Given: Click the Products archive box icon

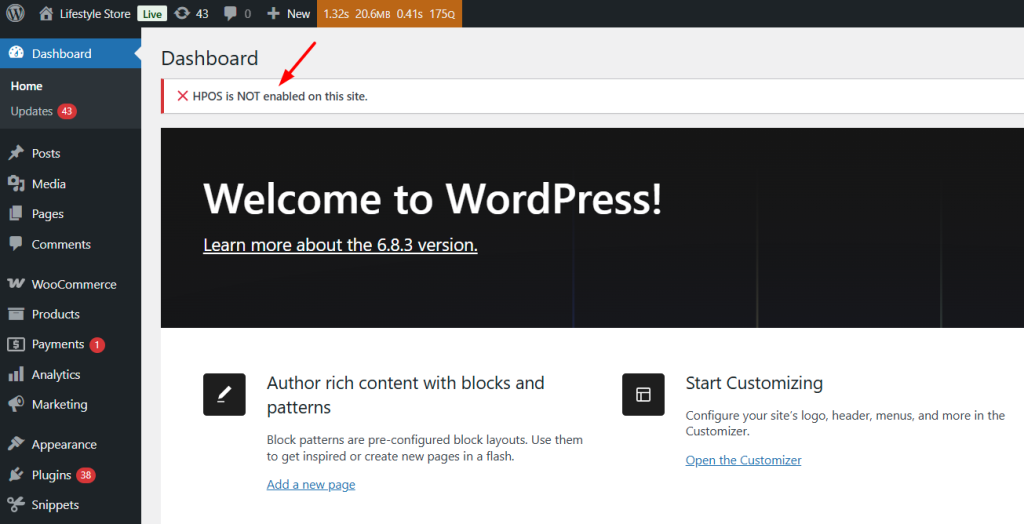Looking at the screenshot, I should click(16, 314).
